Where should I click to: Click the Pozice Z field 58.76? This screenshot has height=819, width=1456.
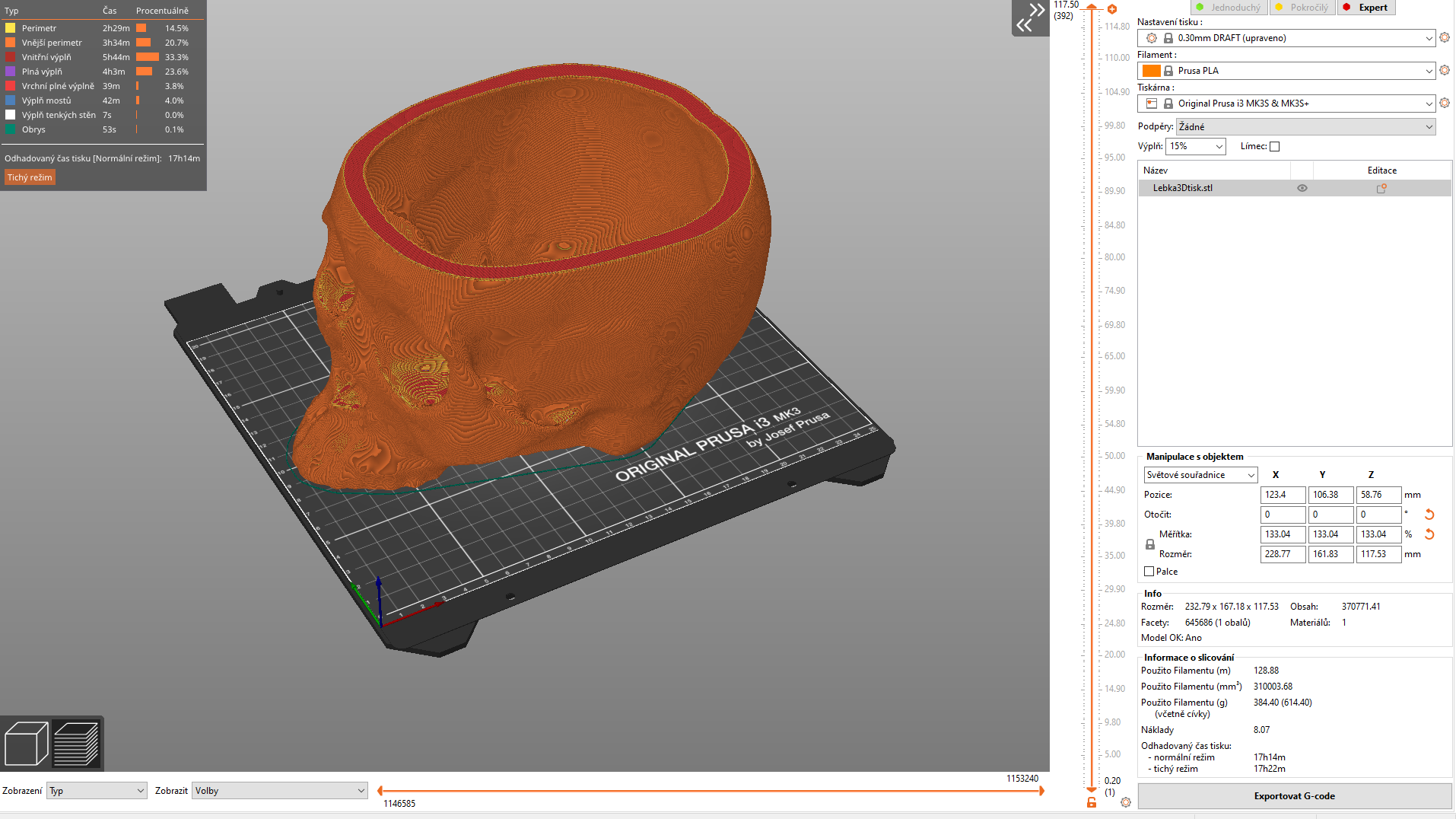coord(1378,495)
